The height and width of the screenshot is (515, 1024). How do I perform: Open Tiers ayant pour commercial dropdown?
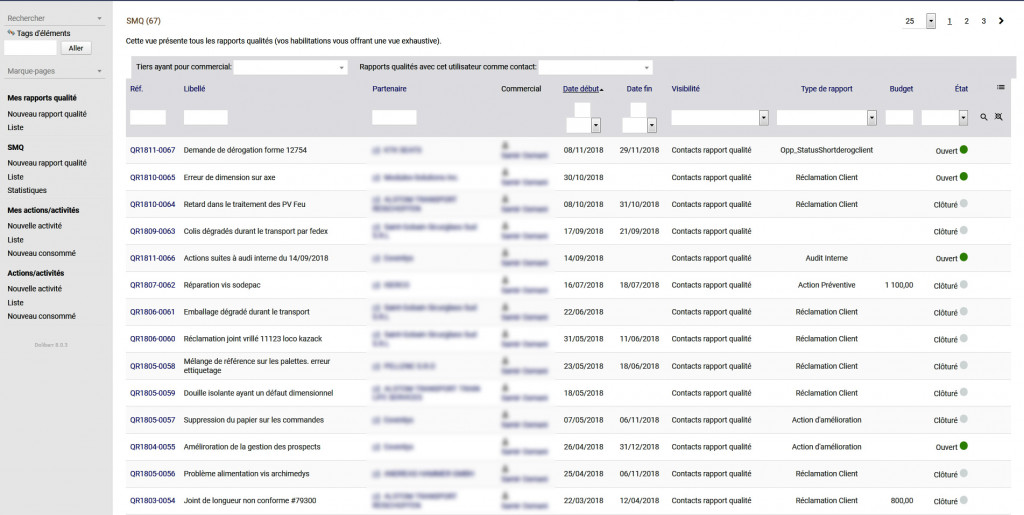[342, 68]
